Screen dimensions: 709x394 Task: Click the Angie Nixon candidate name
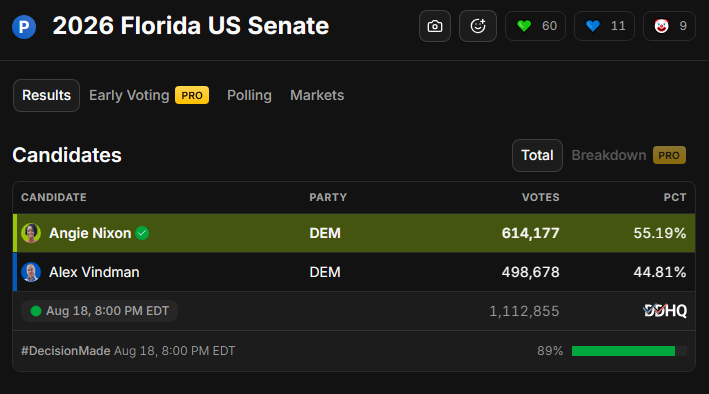point(90,233)
